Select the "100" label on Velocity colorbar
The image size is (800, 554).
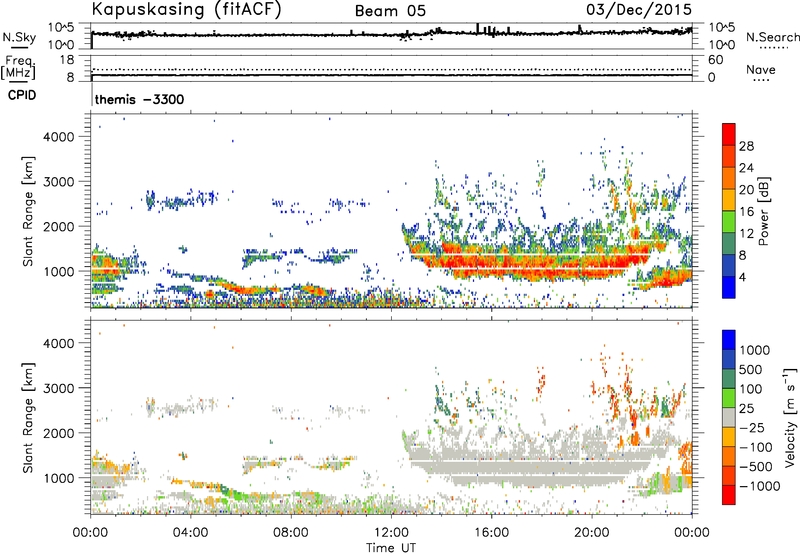point(751,389)
